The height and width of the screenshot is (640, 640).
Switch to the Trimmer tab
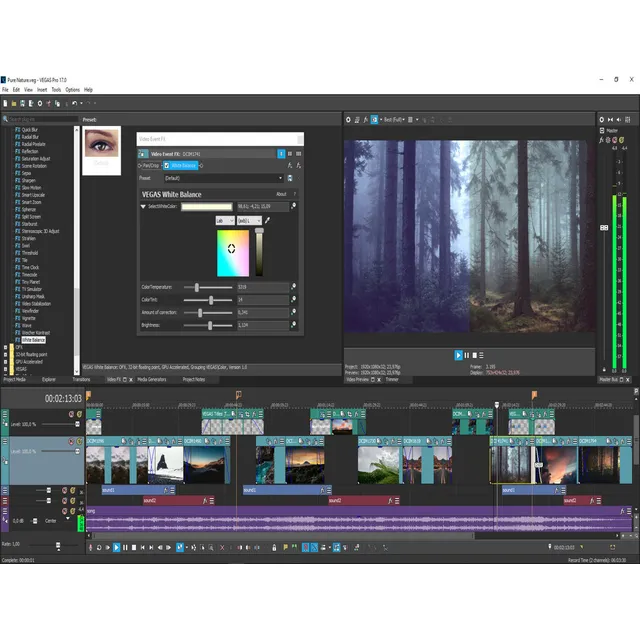tap(392, 380)
